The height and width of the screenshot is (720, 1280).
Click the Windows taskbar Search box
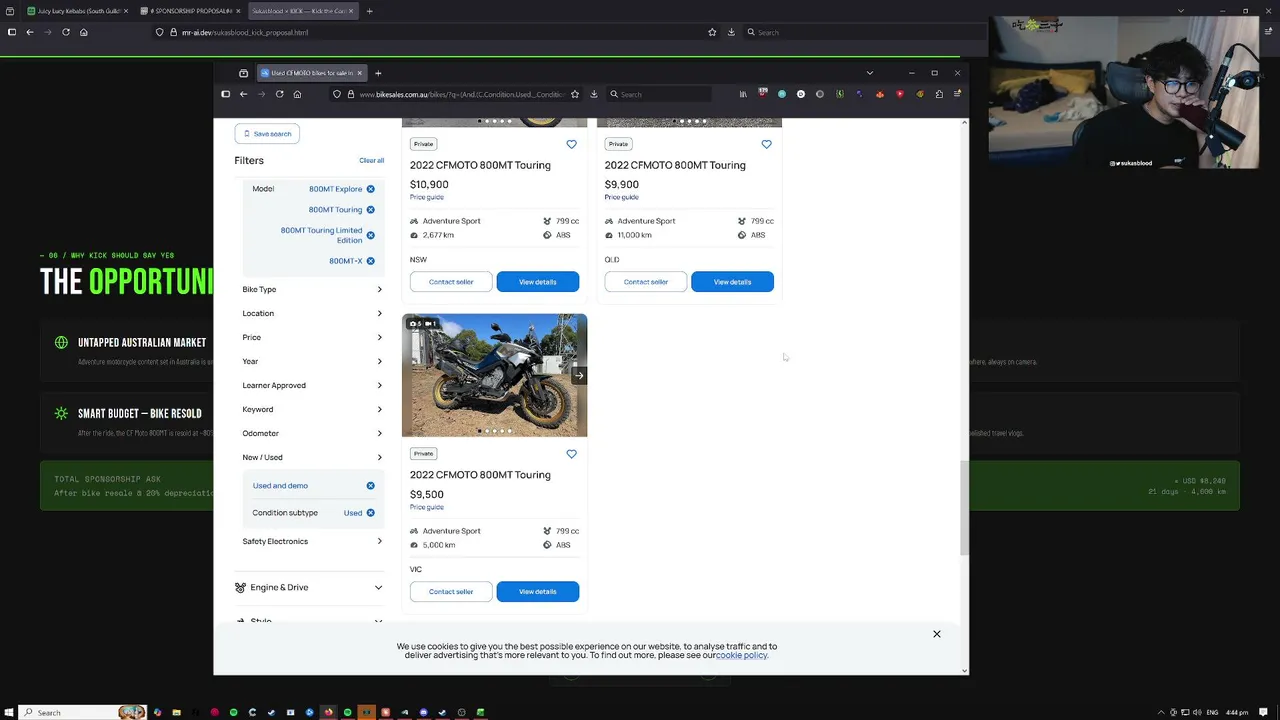click(84, 712)
